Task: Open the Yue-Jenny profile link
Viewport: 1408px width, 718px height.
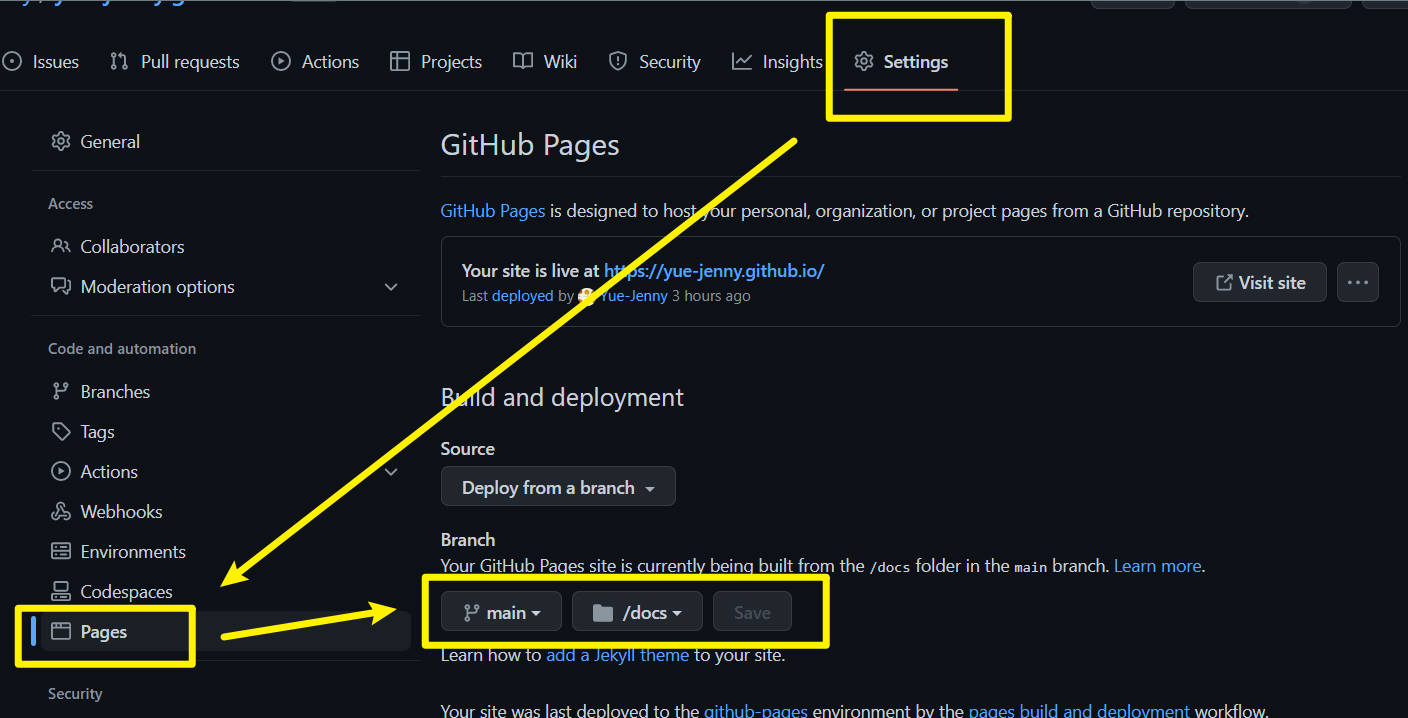Action: (x=633, y=296)
